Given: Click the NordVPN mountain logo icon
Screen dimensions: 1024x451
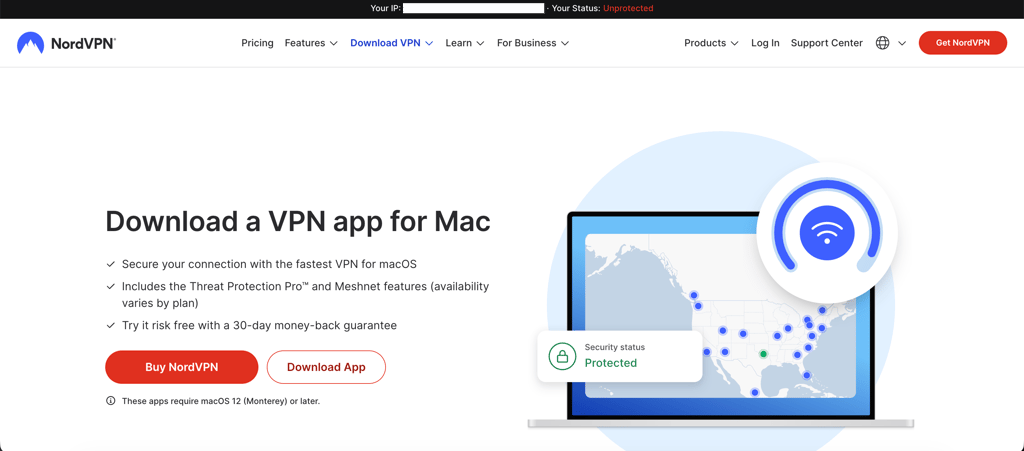Looking at the screenshot, I should click(x=31, y=43).
